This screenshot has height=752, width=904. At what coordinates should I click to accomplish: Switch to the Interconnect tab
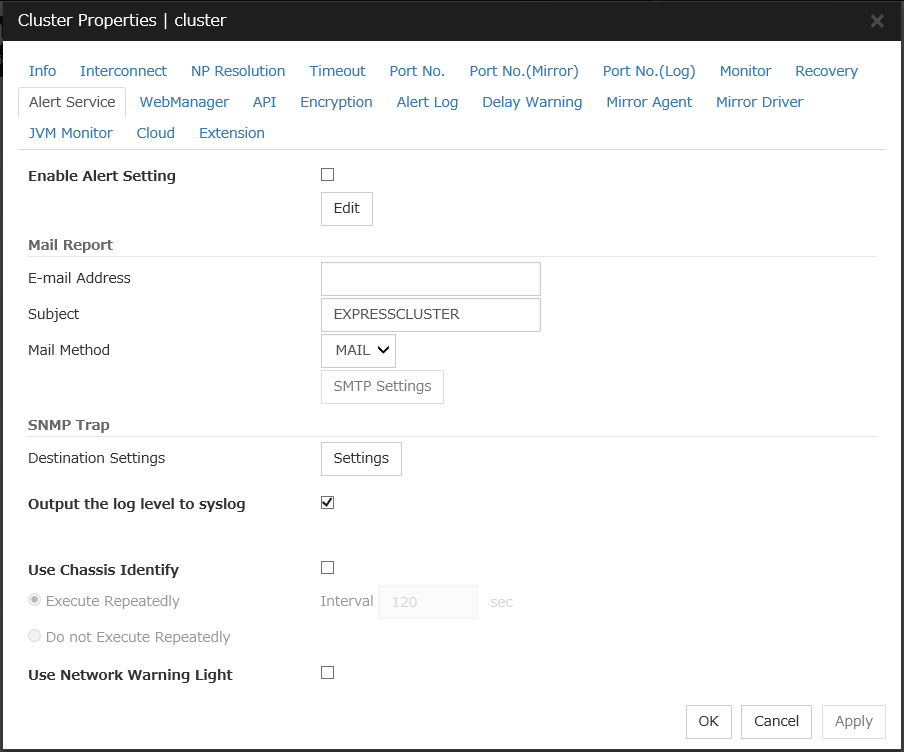[x=124, y=71]
